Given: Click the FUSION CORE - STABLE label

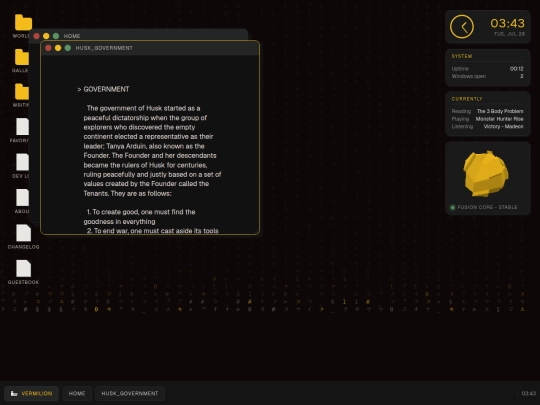Looking at the screenshot, I should pyautogui.click(x=487, y=207).
